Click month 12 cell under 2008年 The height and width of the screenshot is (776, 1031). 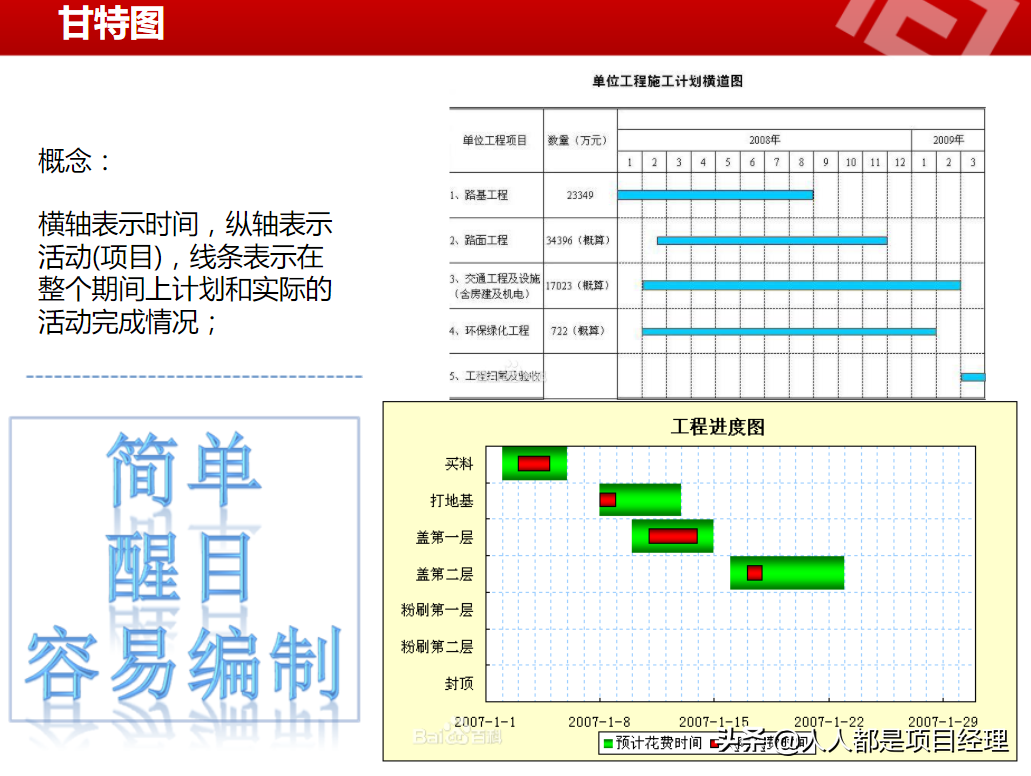[x=899, y=162]
